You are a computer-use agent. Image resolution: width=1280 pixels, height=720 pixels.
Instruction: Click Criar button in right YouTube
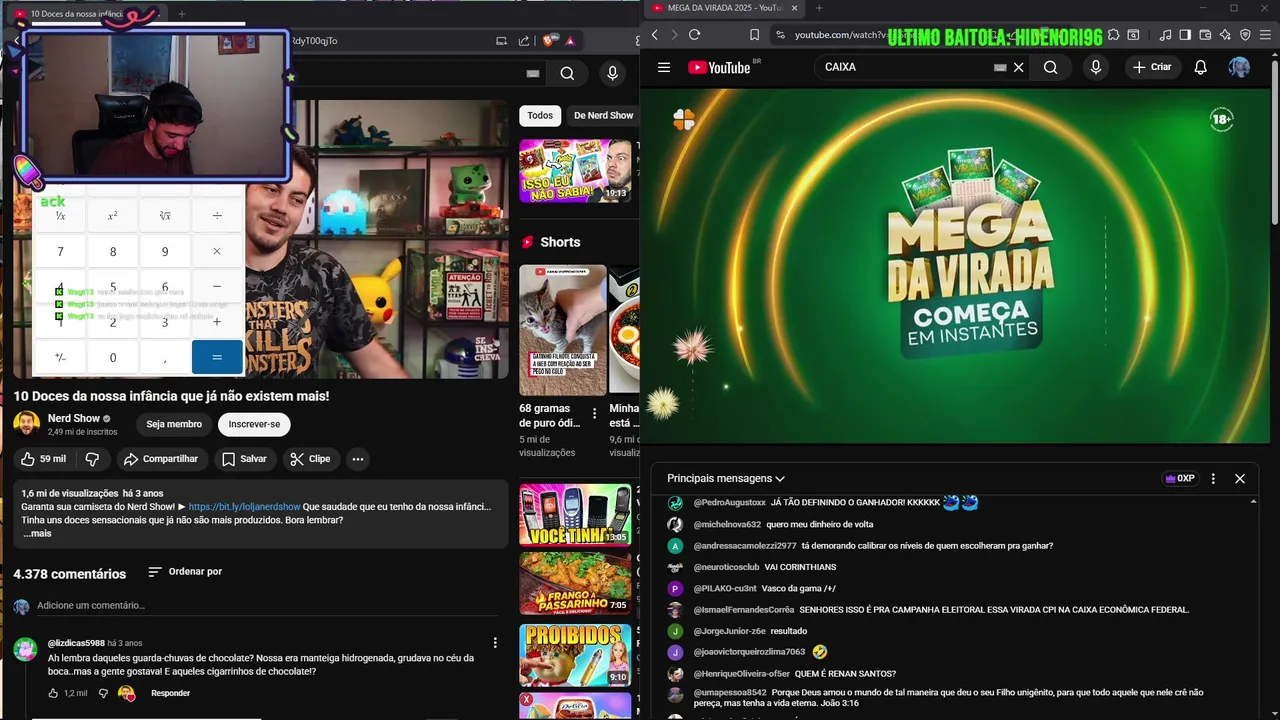point(1151,67)
